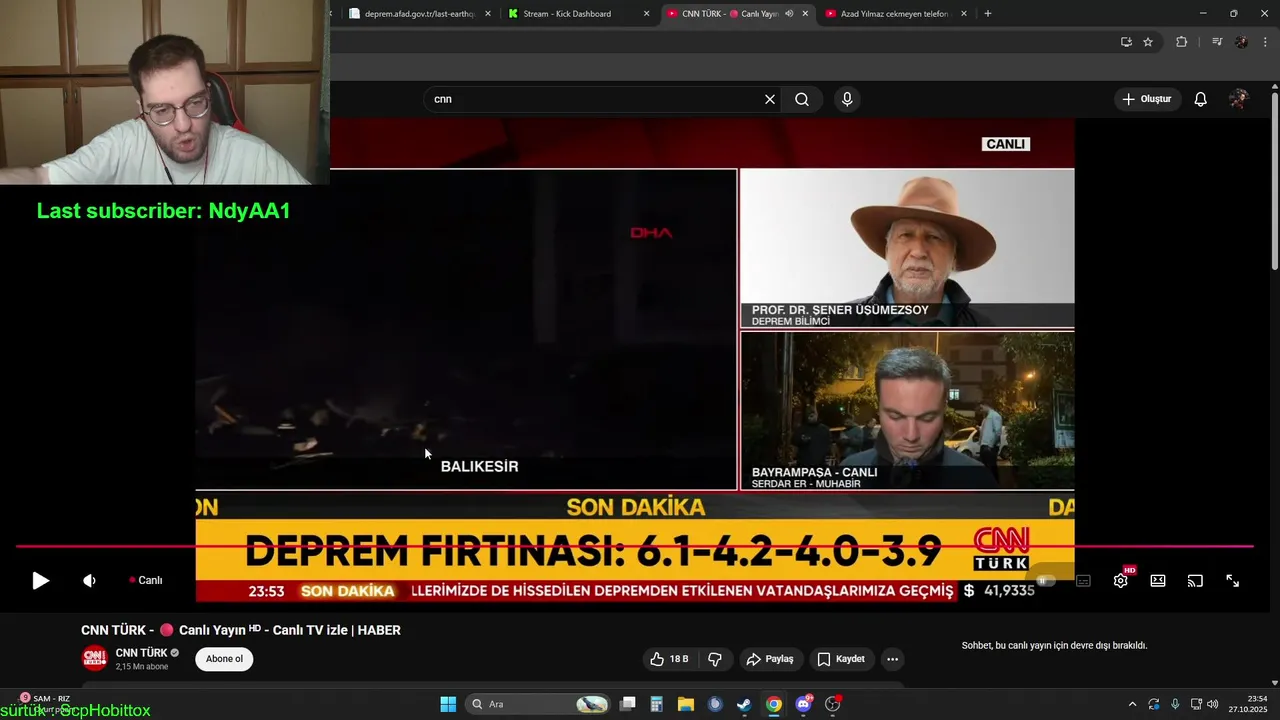Viewport: 1280px width, 720px height.
Task: Close the deprem.afad.gov.tr tab
Action: click(x=488, y=14)
